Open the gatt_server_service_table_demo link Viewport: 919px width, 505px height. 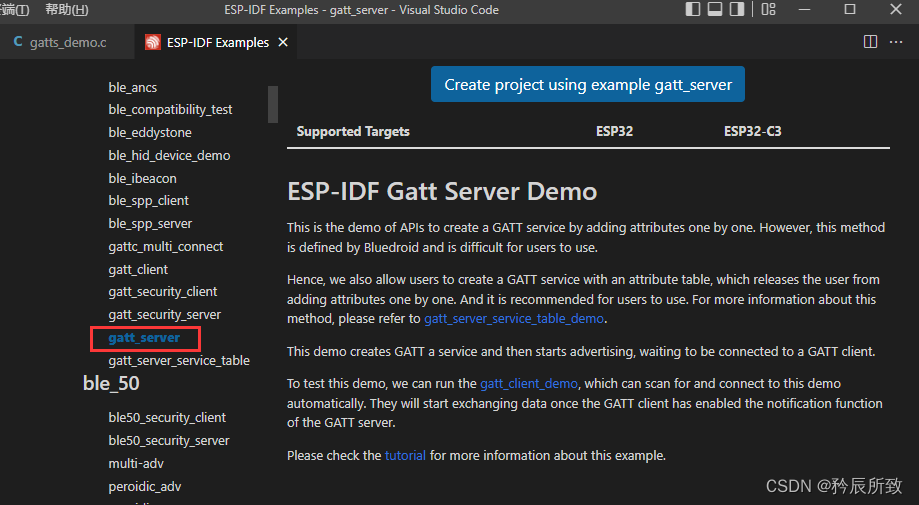514,319
